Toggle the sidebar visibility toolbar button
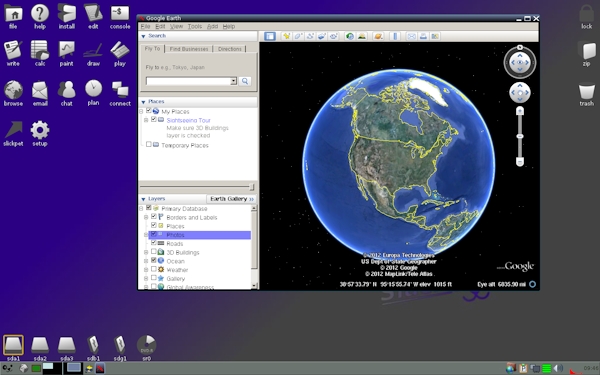 click(270, 36)
